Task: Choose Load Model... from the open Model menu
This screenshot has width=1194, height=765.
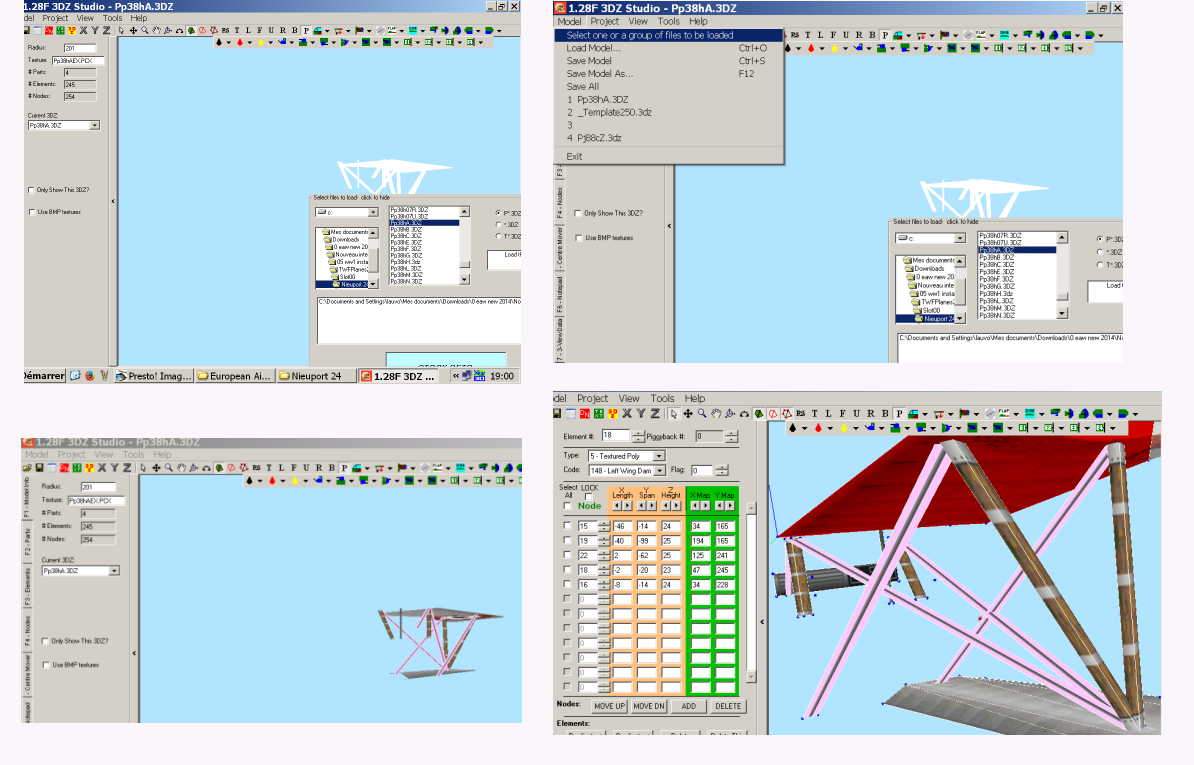Action: coord(593,48)
